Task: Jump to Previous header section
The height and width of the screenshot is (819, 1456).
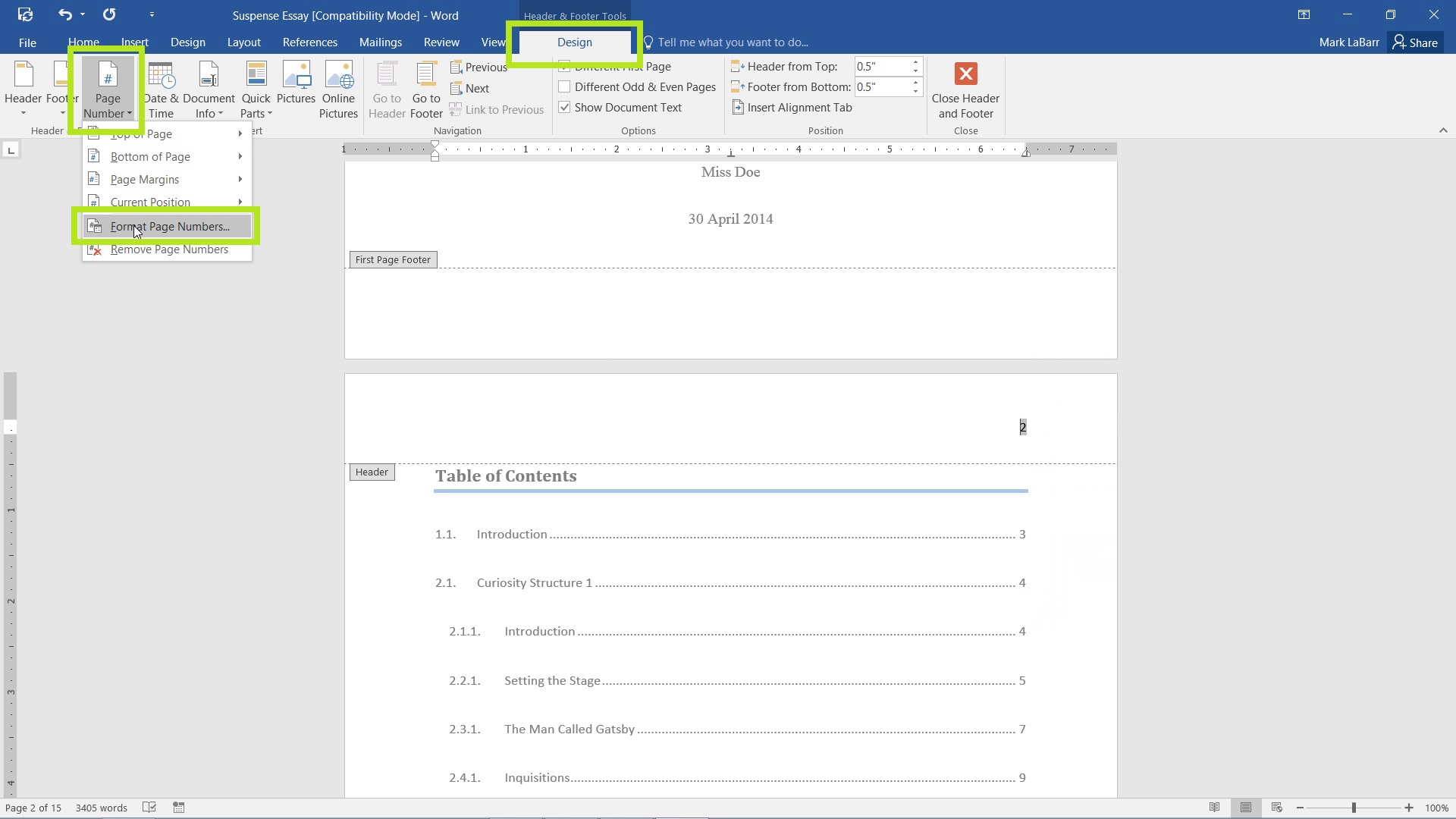Action: tap(479, 67)
